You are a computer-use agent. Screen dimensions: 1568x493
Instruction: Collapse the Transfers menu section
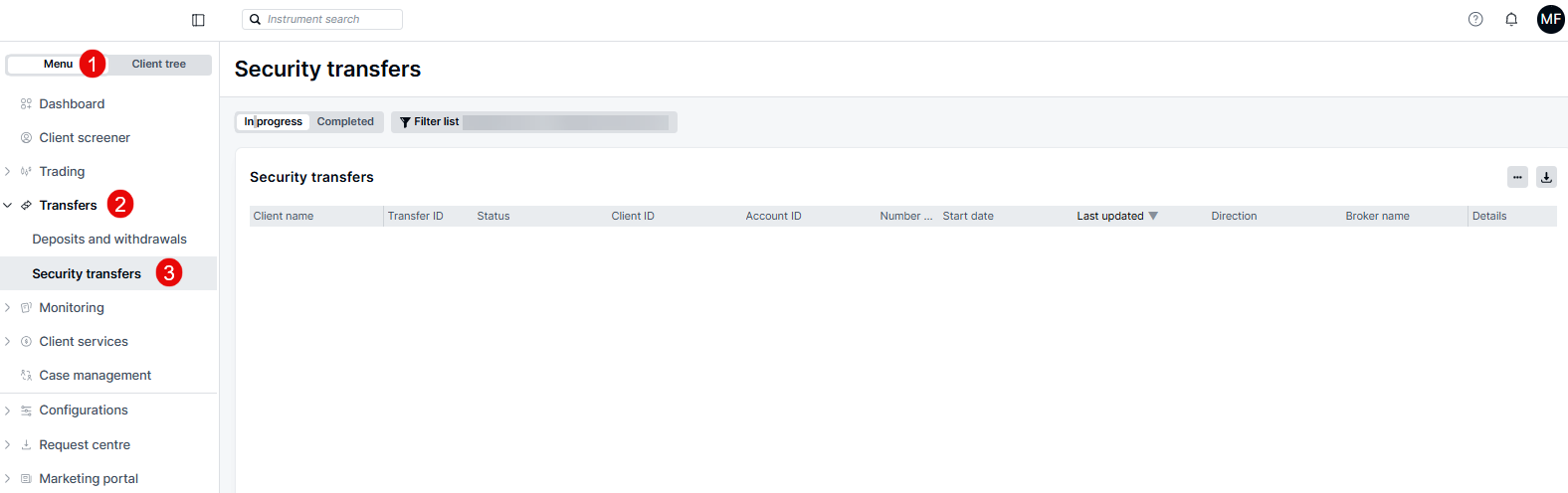point(8,206)
